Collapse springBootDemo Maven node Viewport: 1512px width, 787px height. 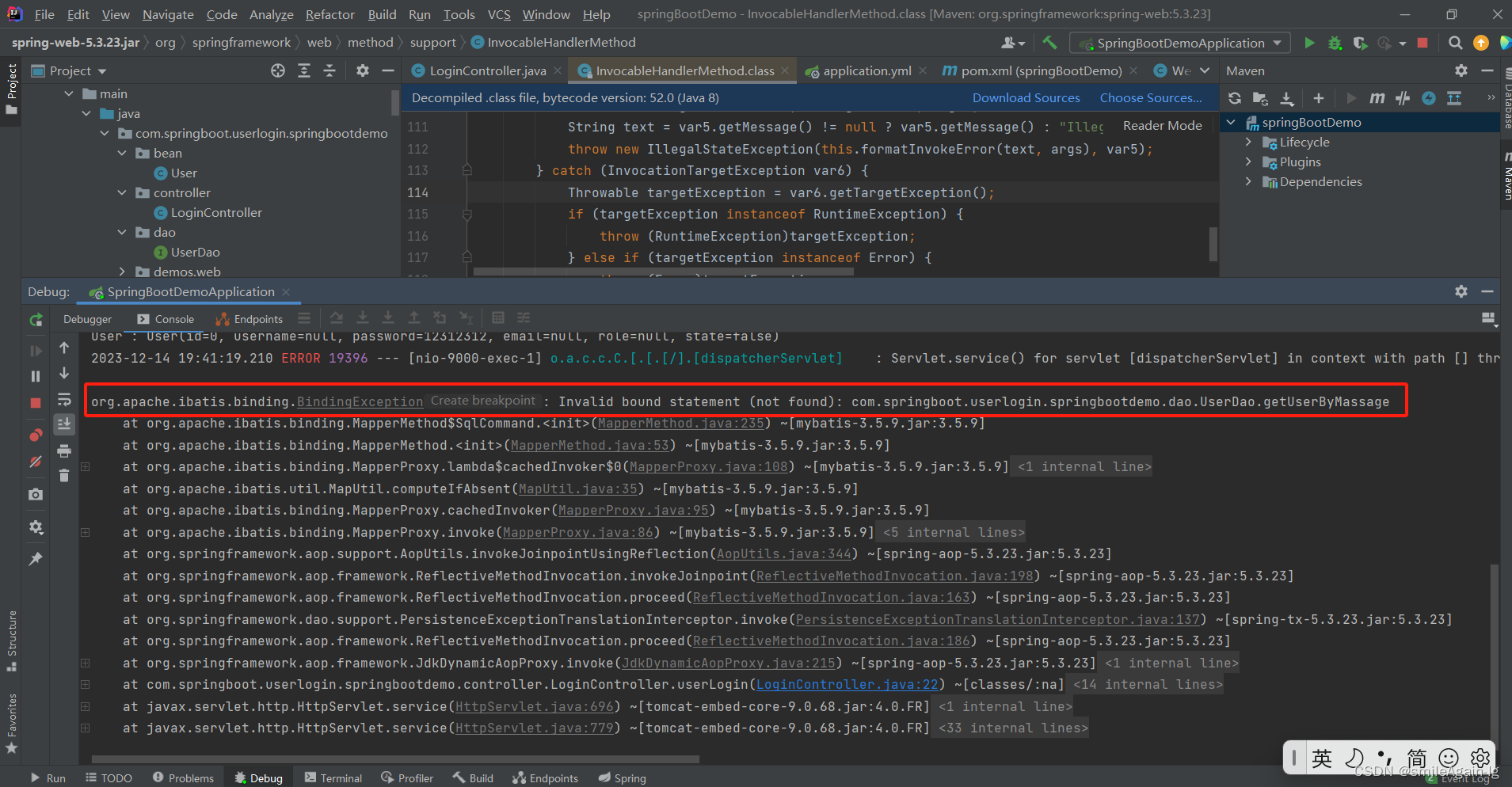(1231, 123)
